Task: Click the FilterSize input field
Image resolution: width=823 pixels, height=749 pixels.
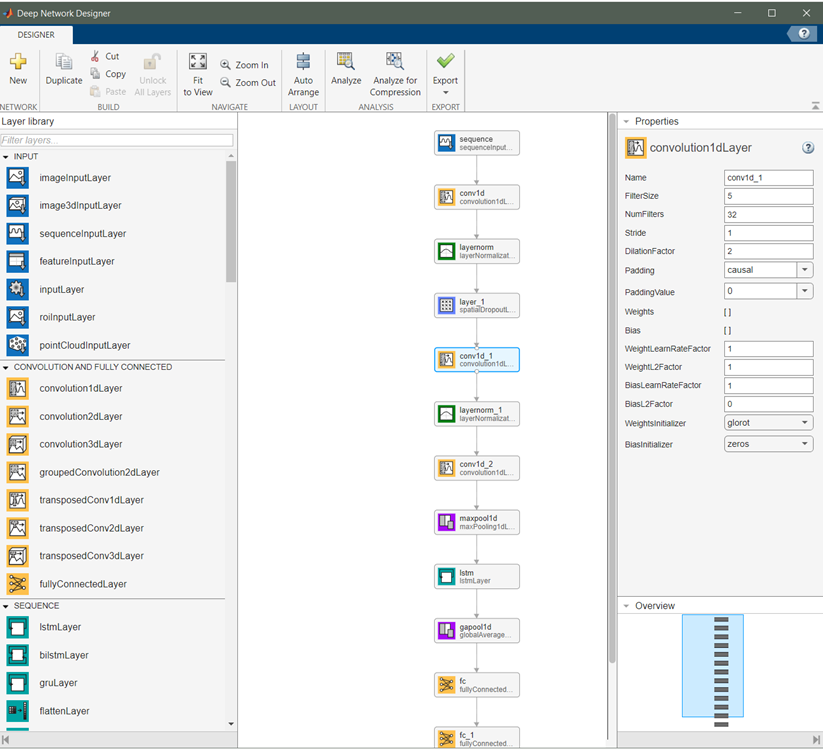Action: 769,196
